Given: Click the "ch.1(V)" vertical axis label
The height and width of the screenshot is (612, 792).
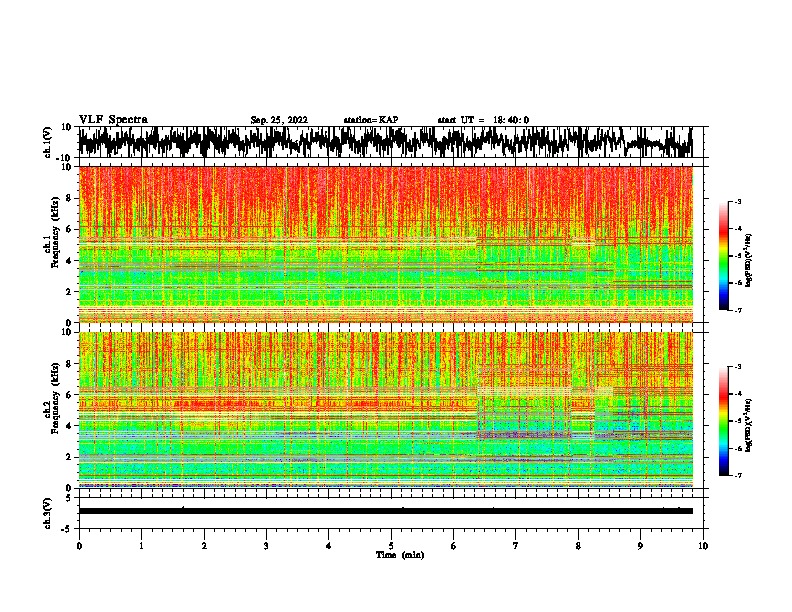Looking at the screenshot, I should click(47, 142).
